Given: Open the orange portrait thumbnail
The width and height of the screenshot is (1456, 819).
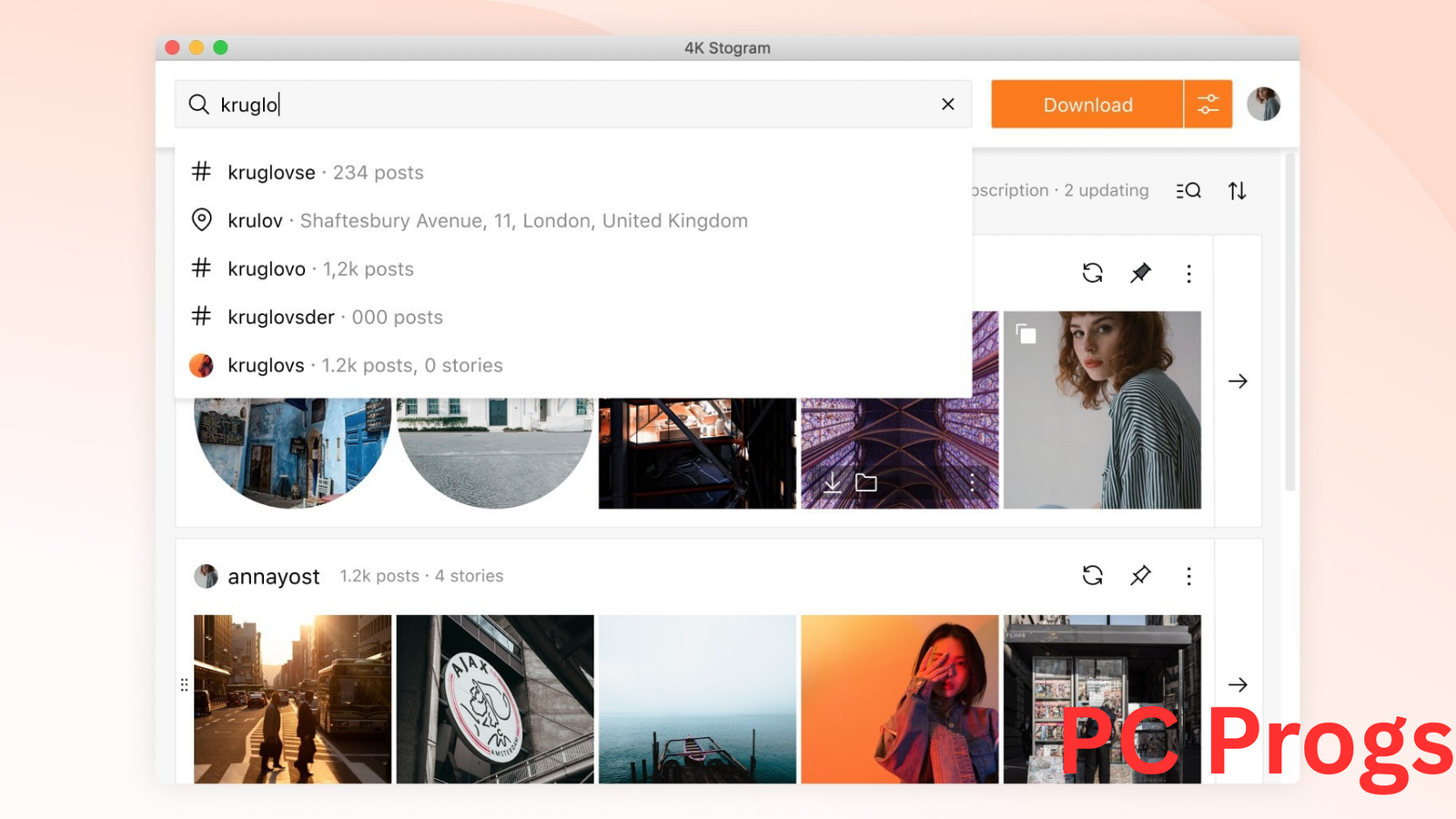Looking at the screenshot, I should pos(900,699).
